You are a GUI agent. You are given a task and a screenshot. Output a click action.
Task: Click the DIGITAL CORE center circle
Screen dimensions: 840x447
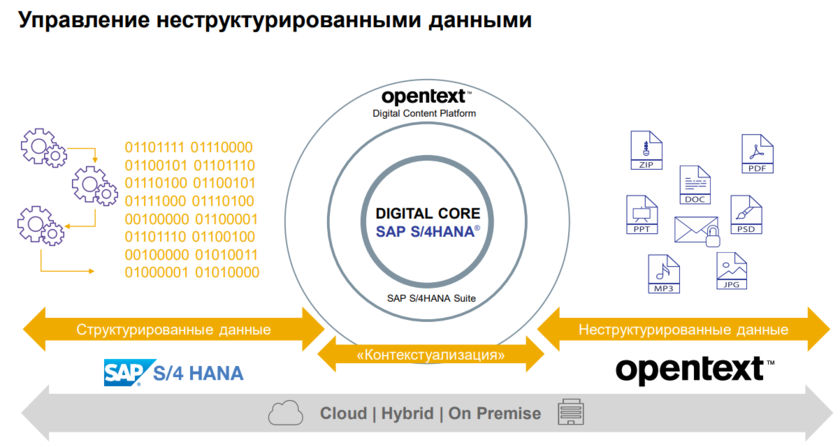click(x=428, y=222)
